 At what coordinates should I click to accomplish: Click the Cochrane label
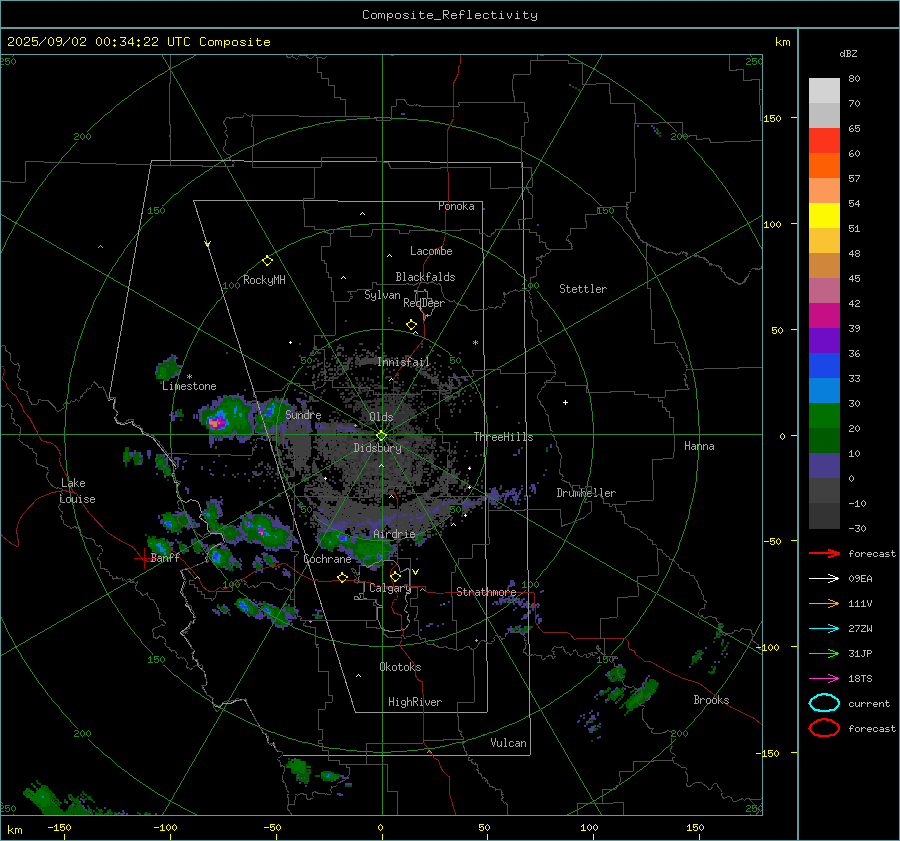point(327,559)
